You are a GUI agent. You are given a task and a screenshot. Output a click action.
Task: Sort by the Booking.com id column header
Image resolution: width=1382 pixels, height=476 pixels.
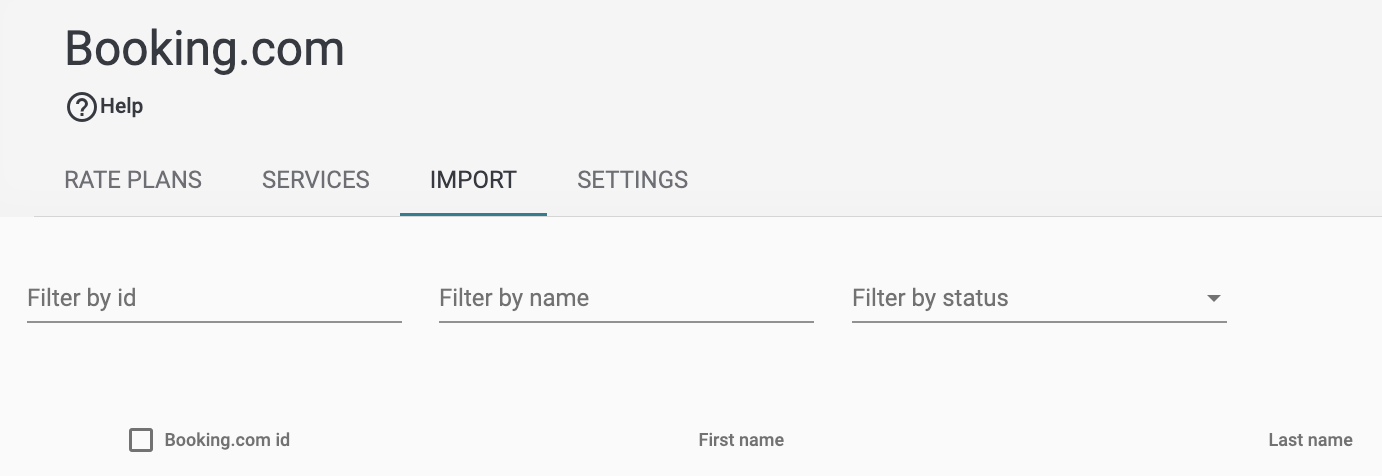[x=227, y=440]
